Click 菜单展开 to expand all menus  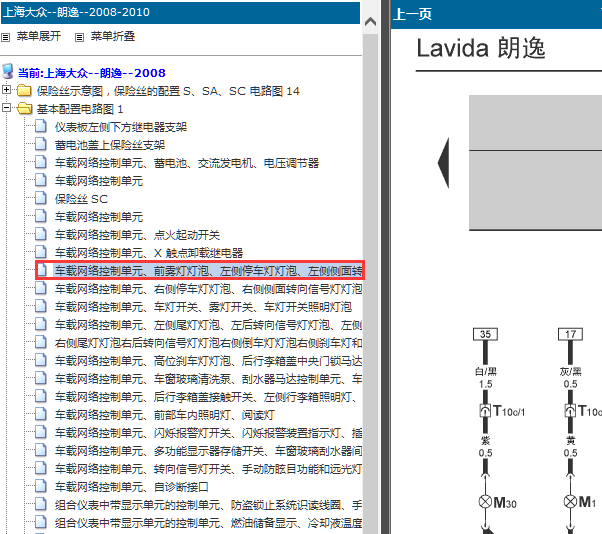point(39,36)
